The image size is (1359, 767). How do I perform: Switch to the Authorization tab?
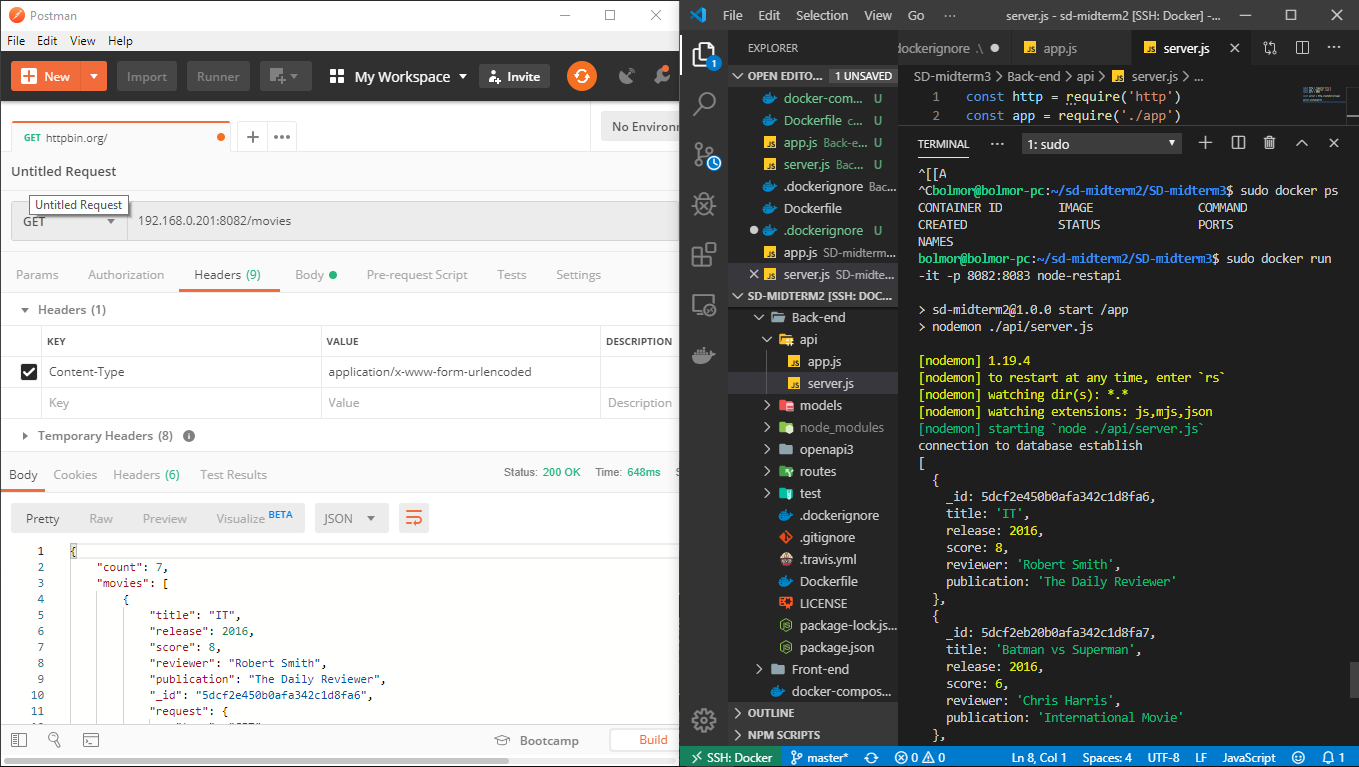pos(126,275)
